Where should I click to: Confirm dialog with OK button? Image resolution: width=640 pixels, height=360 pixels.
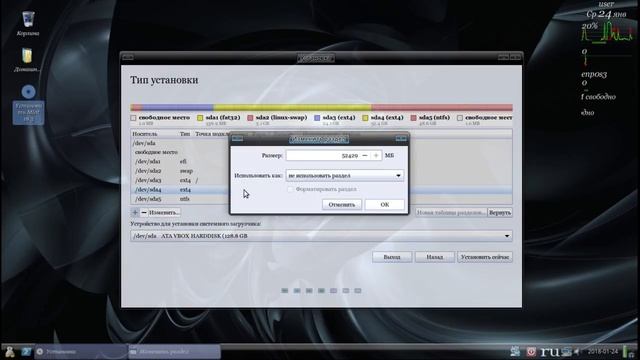384,204
